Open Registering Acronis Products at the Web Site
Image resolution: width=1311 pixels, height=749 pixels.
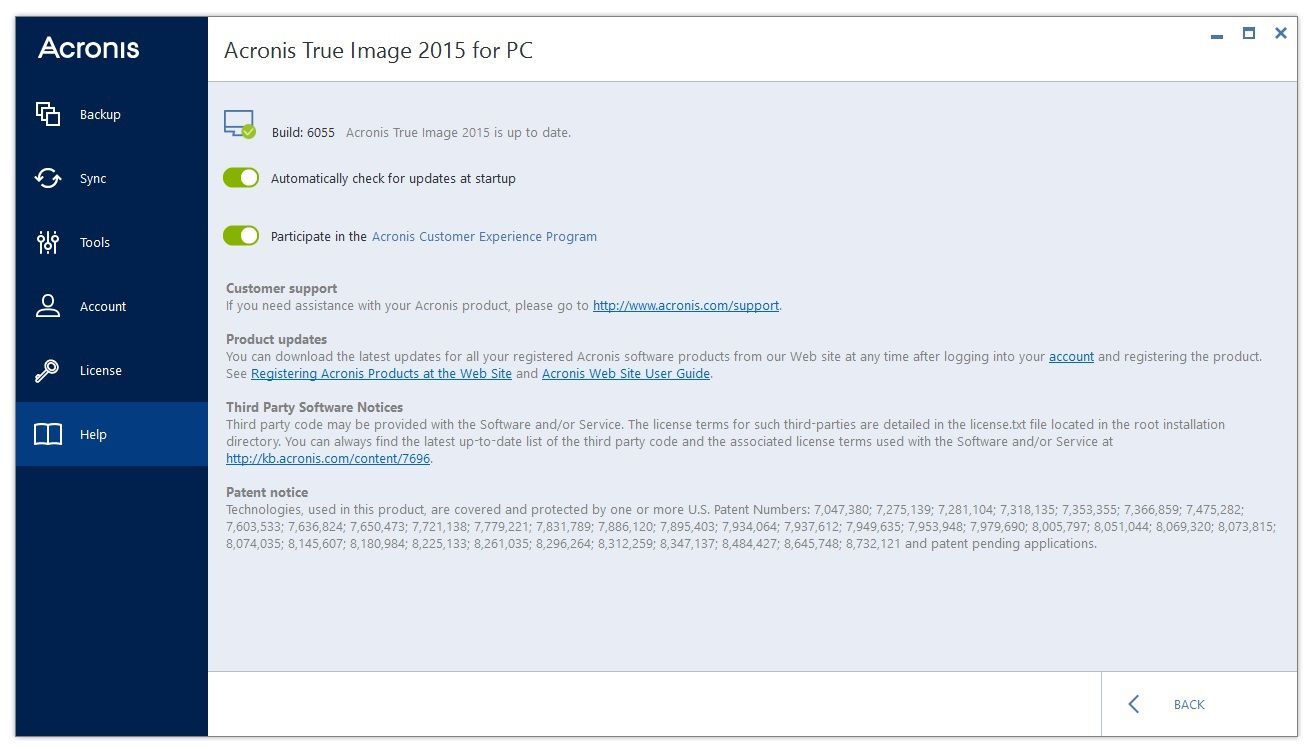tap(381, 374)
